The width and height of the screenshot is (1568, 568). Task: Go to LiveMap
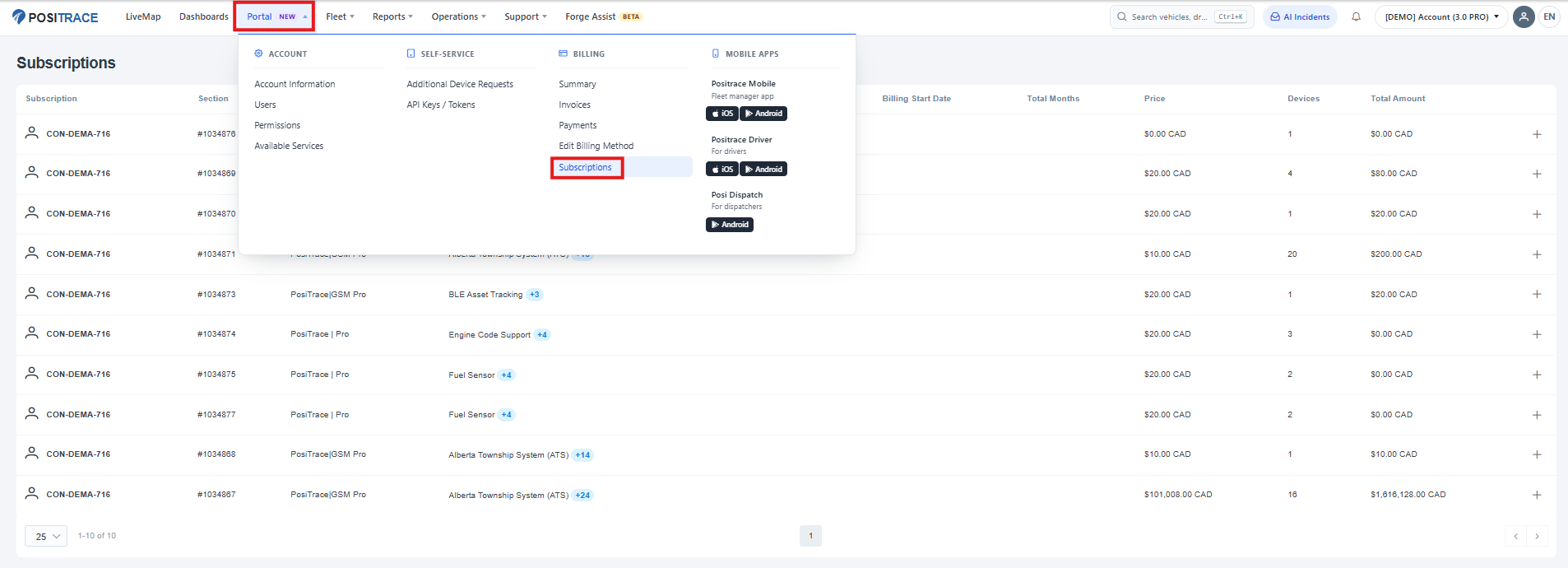pos(143,16)
